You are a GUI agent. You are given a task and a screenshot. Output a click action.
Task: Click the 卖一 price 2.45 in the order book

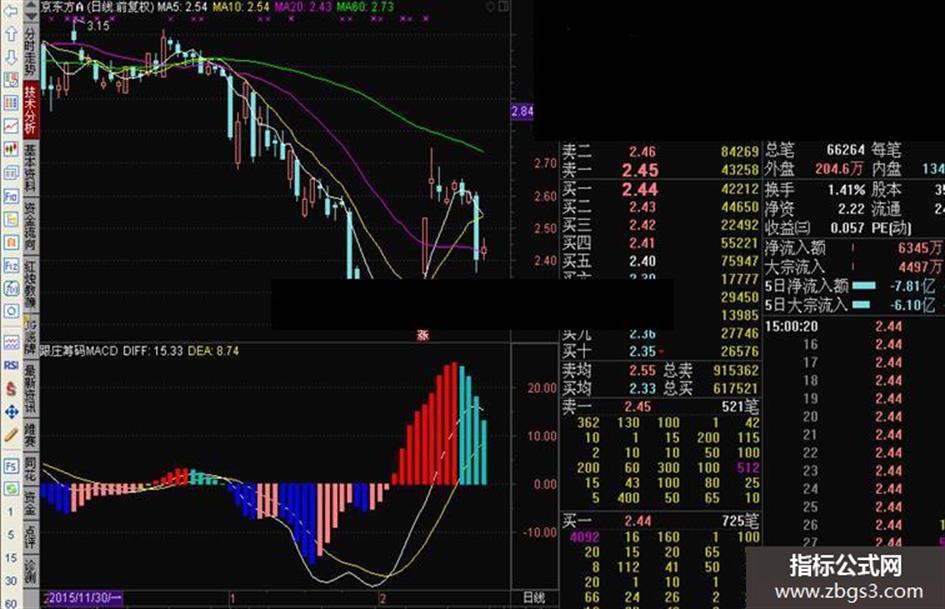point(640,171)
